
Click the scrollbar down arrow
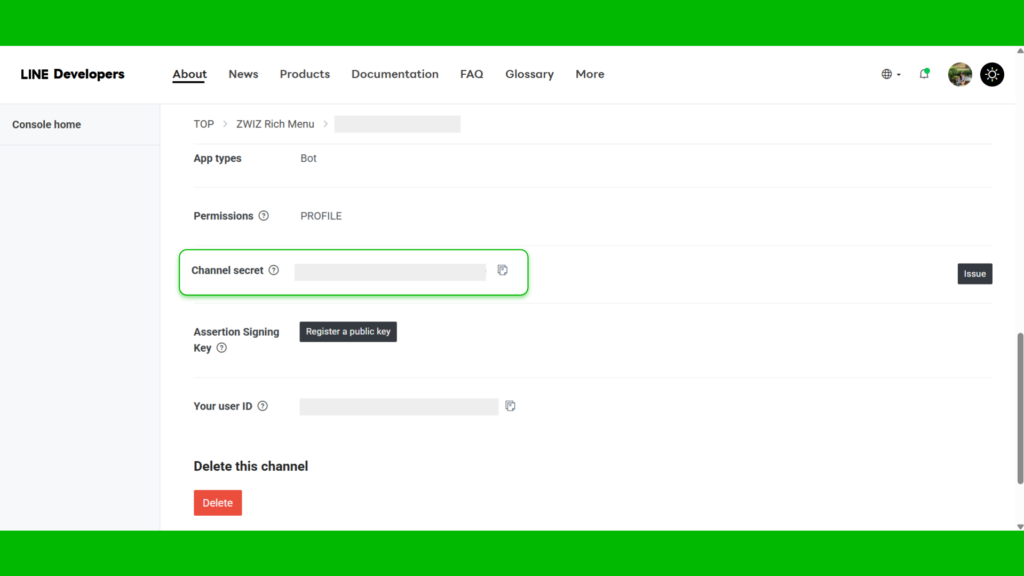tap(1020, 526)
